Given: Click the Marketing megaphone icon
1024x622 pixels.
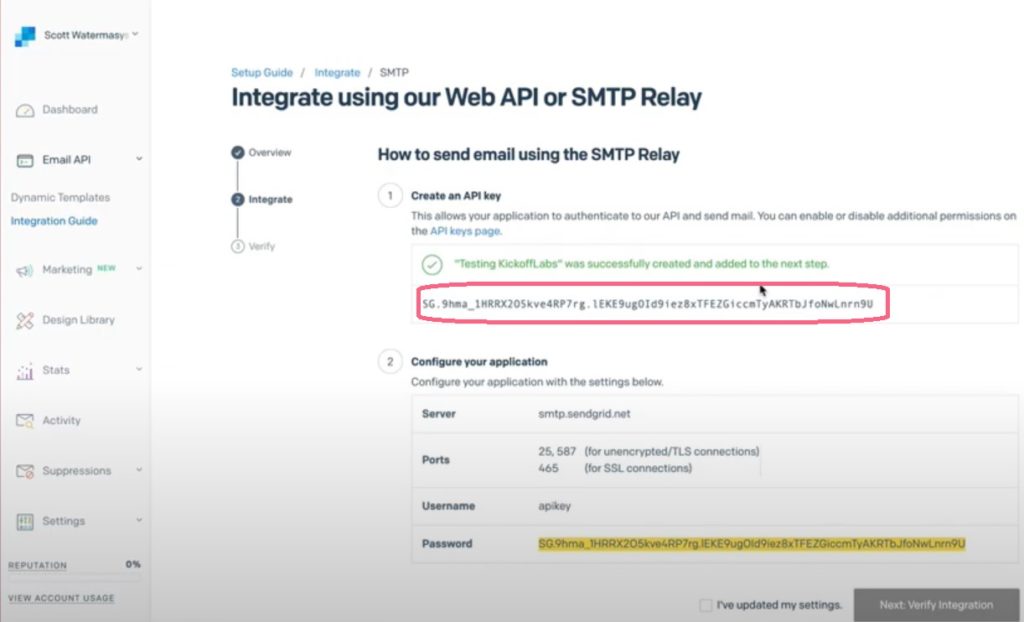Looking at the screenshot, I should pos(25,270).
